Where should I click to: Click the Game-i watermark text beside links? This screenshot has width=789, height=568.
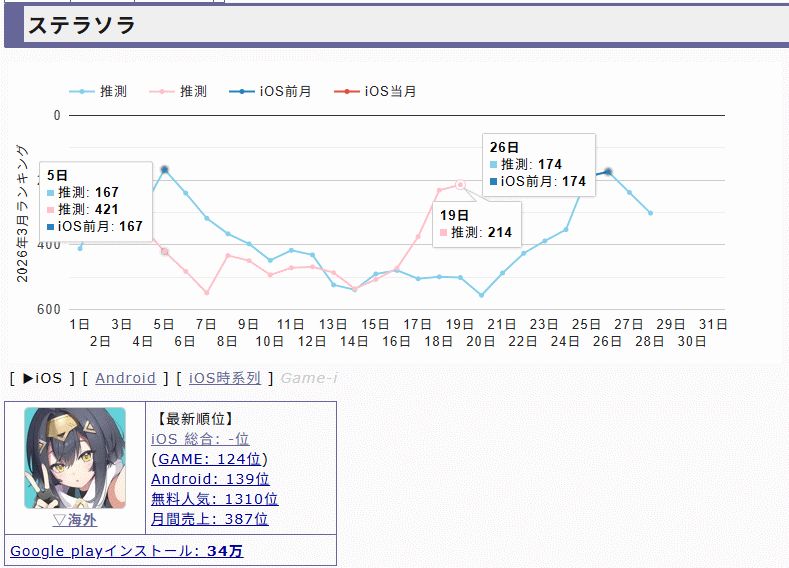pyautogui.click(x=309, y=378)
